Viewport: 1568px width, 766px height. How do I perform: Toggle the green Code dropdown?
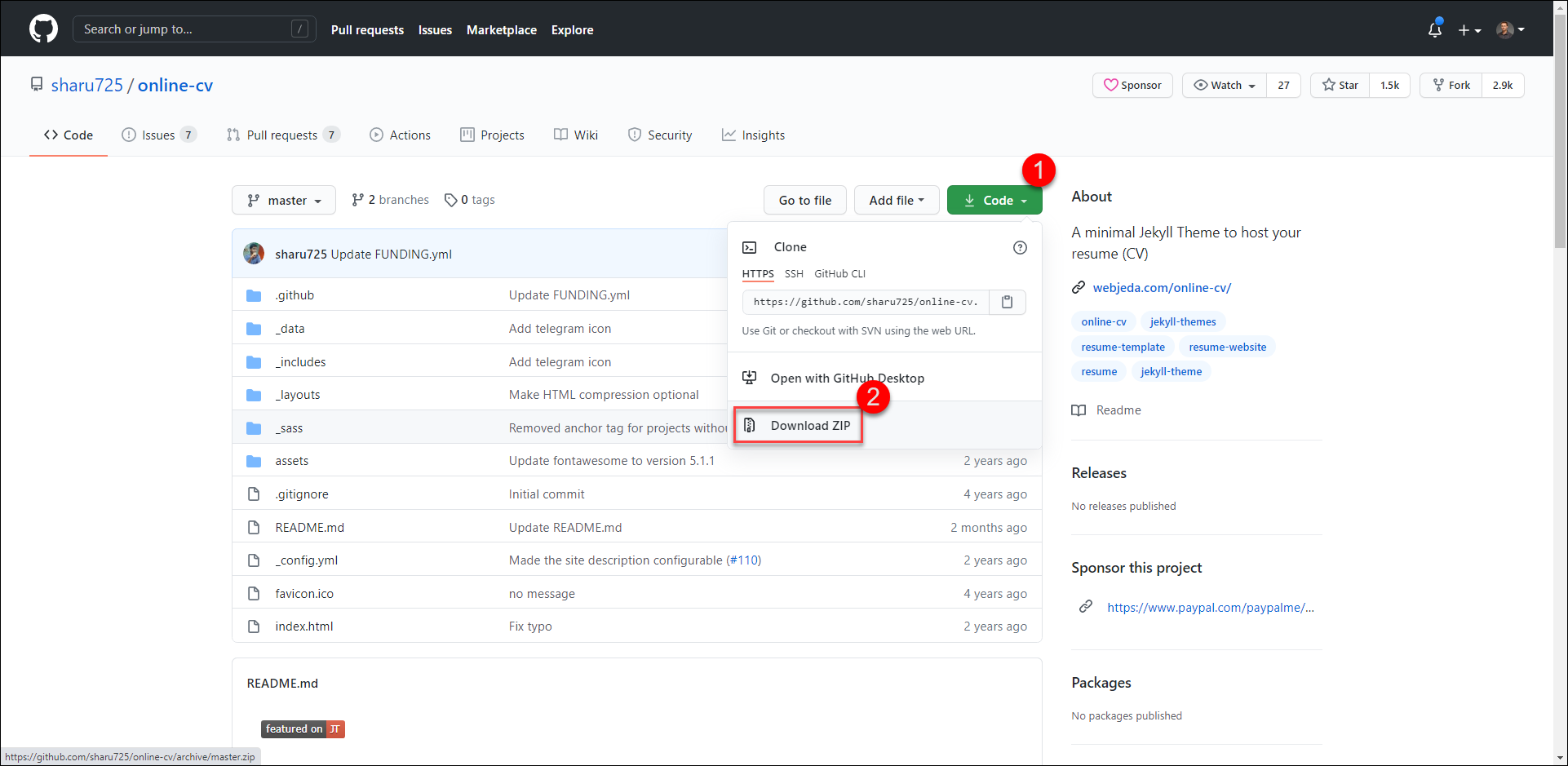[994, 200]
